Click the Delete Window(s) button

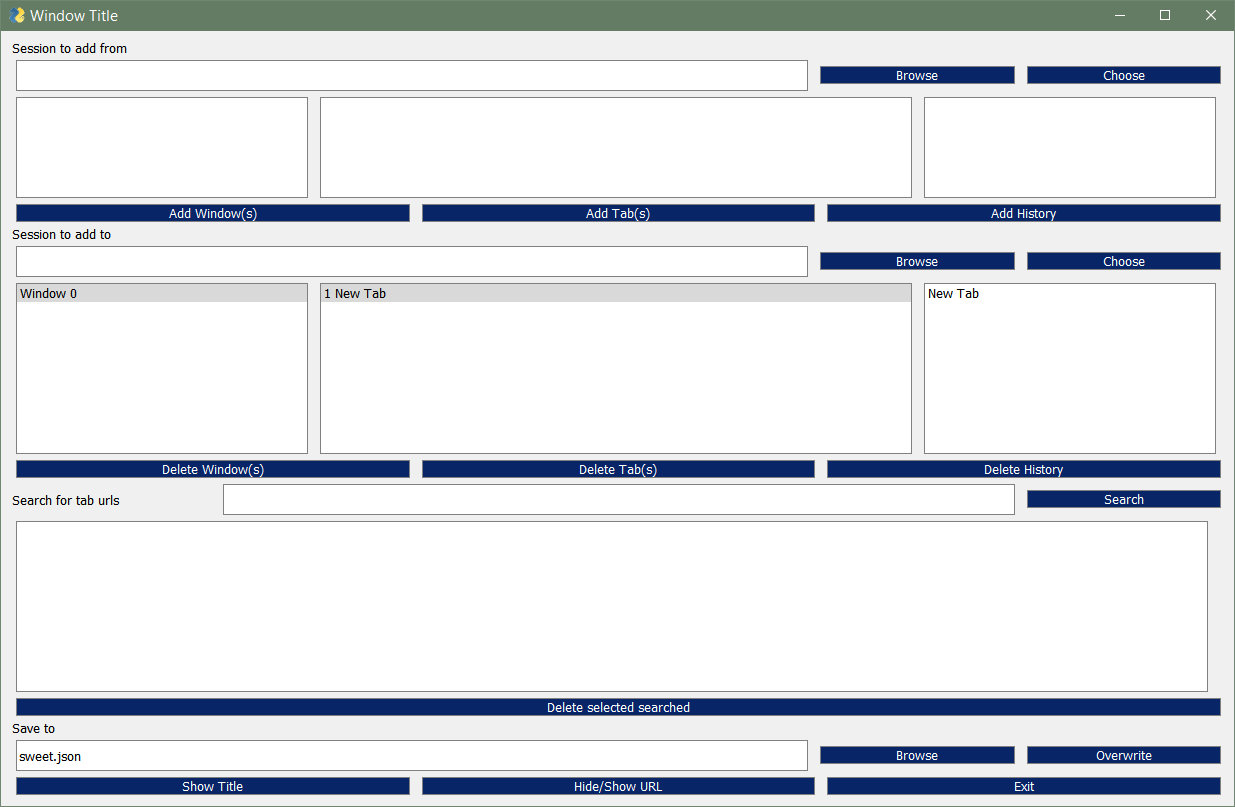(x=212, y=468)
